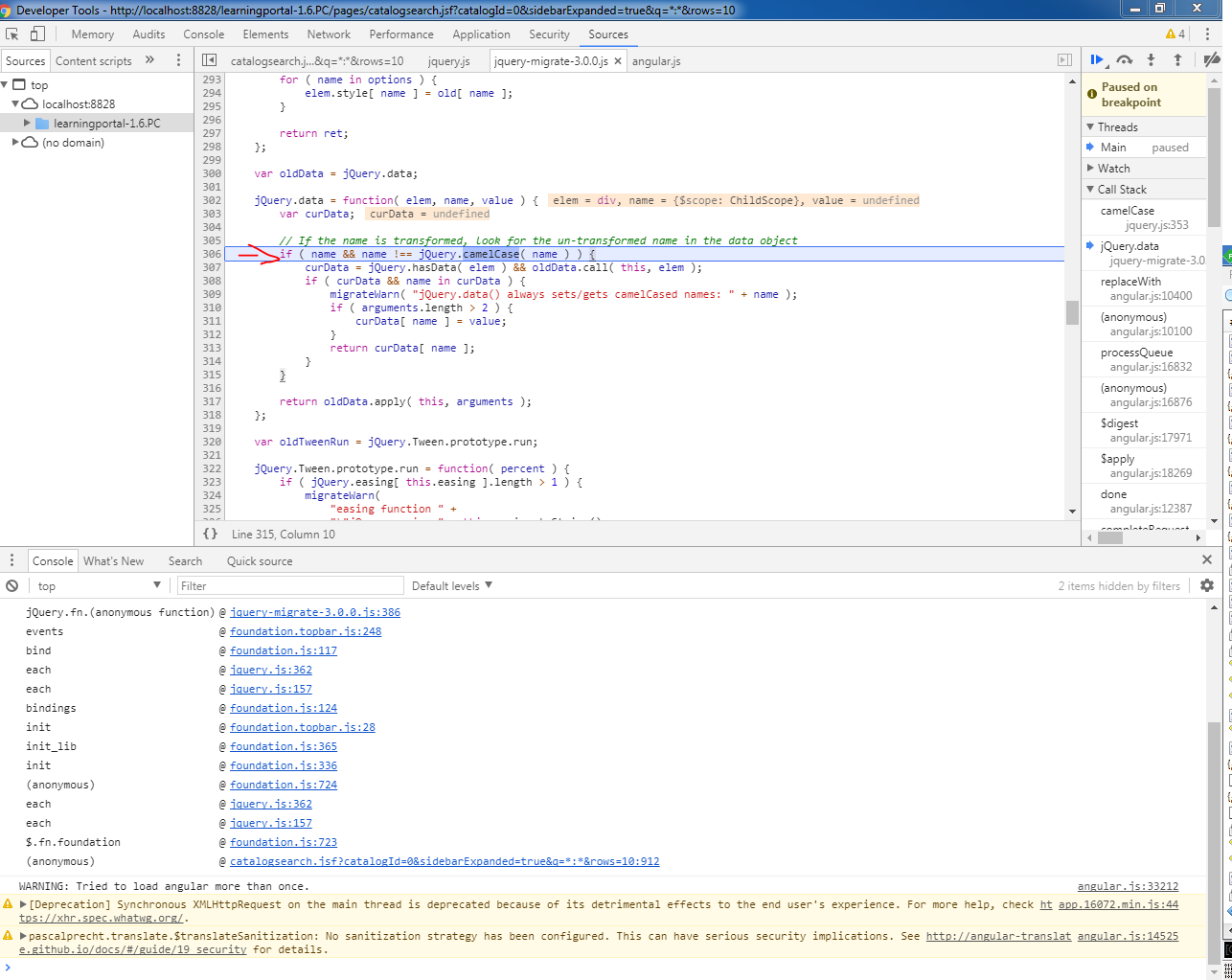Collapse the Call Stack section

pyautogui.click(x=1090, y=189)
